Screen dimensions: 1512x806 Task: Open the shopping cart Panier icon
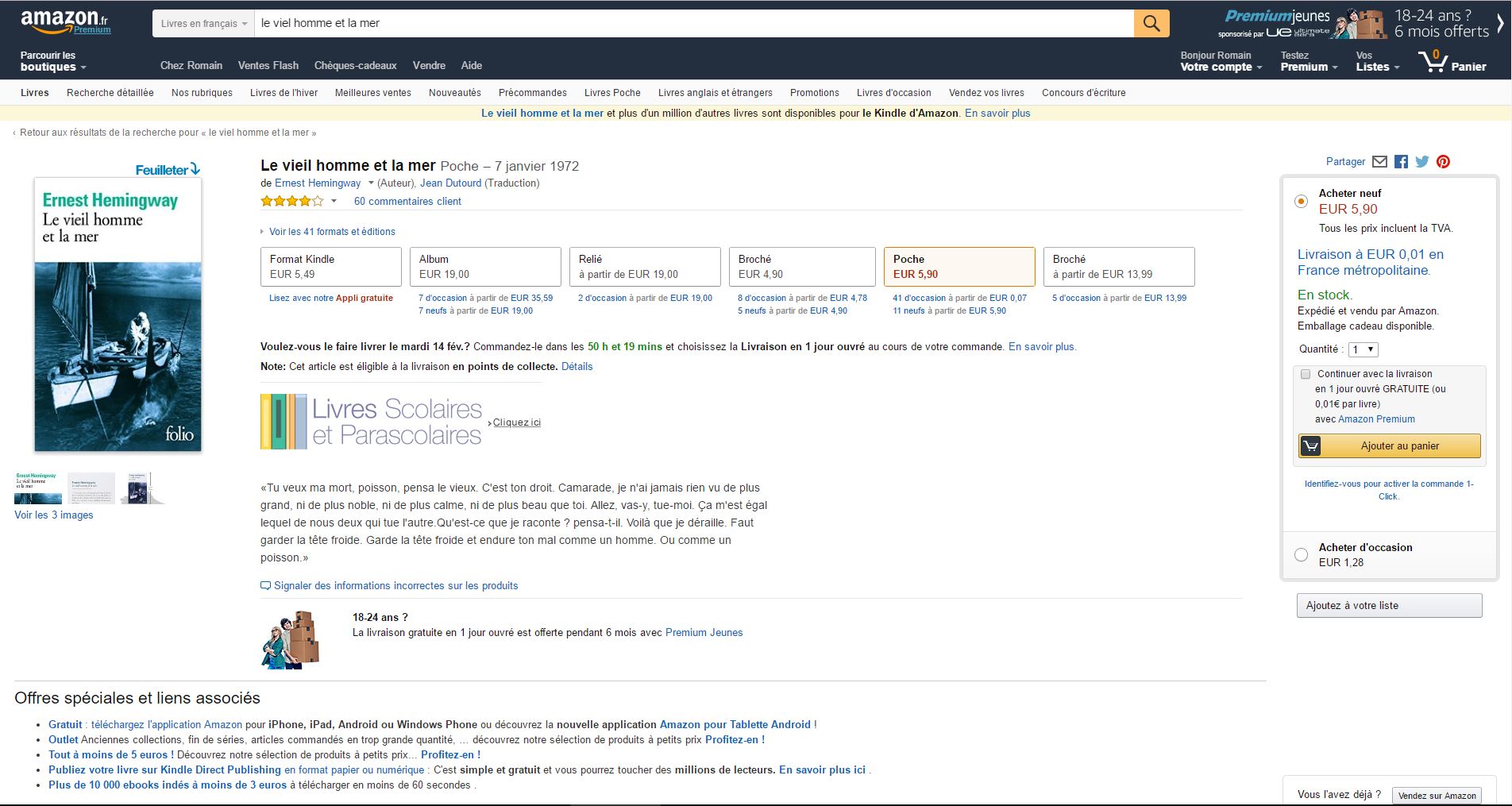[x=1452, y=61]
